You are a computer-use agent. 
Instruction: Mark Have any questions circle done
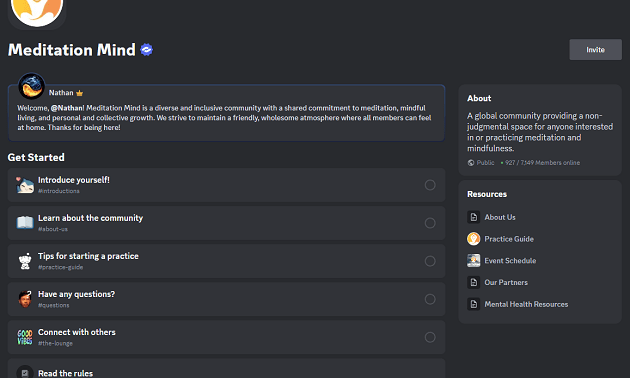point(430,299)
